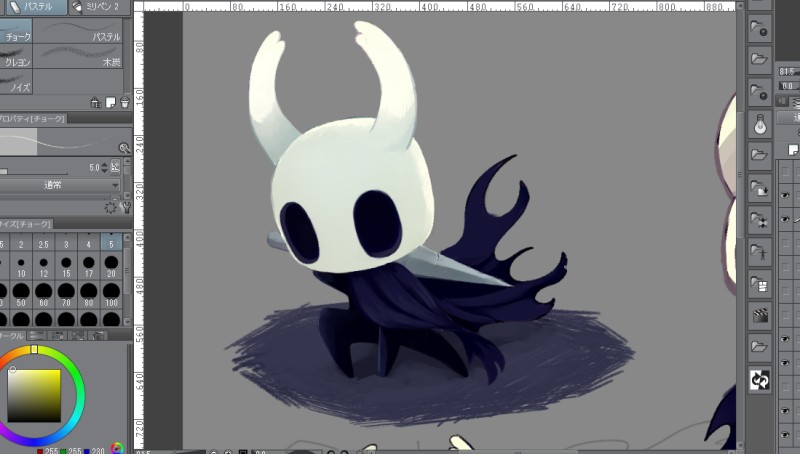Click the brush size 5.0 stepper arrows
Screen dimensions: 800x454
(x=105, y=167)
